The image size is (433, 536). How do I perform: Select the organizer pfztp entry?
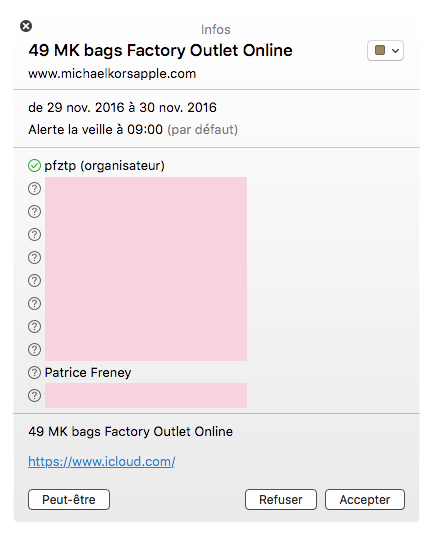(x=104, y=166)
